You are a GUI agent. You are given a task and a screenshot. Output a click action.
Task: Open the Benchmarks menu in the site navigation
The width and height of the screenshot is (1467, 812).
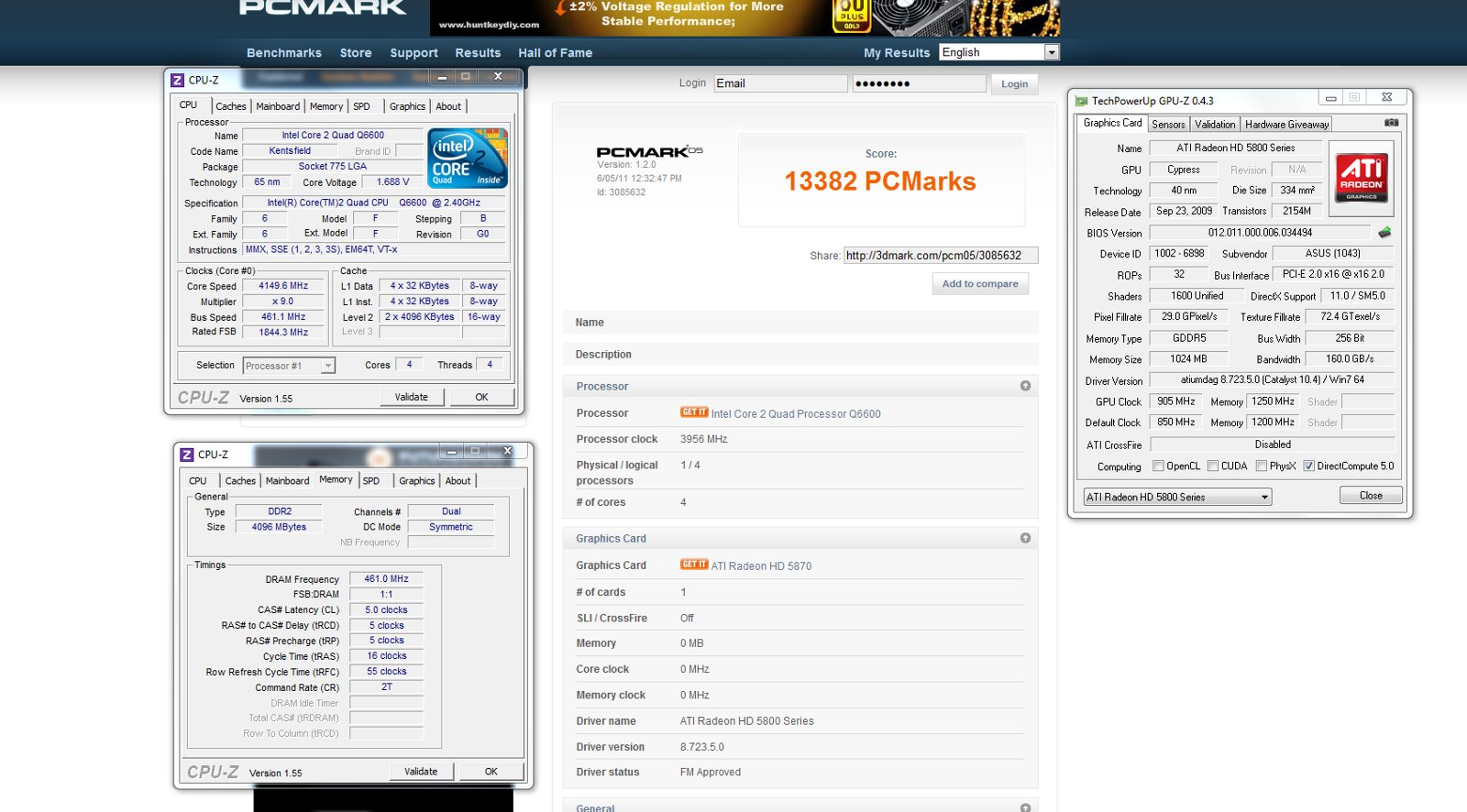point(284,53)
